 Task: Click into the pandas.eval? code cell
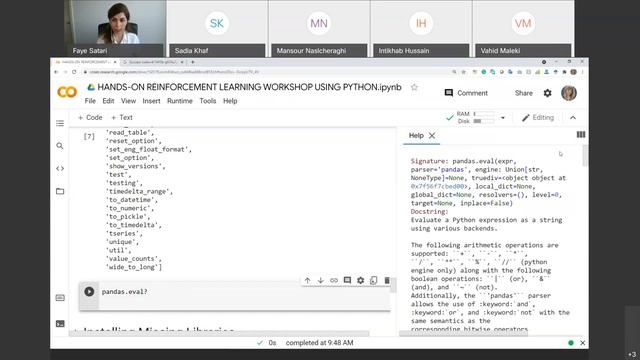click(x=245, y=291)
